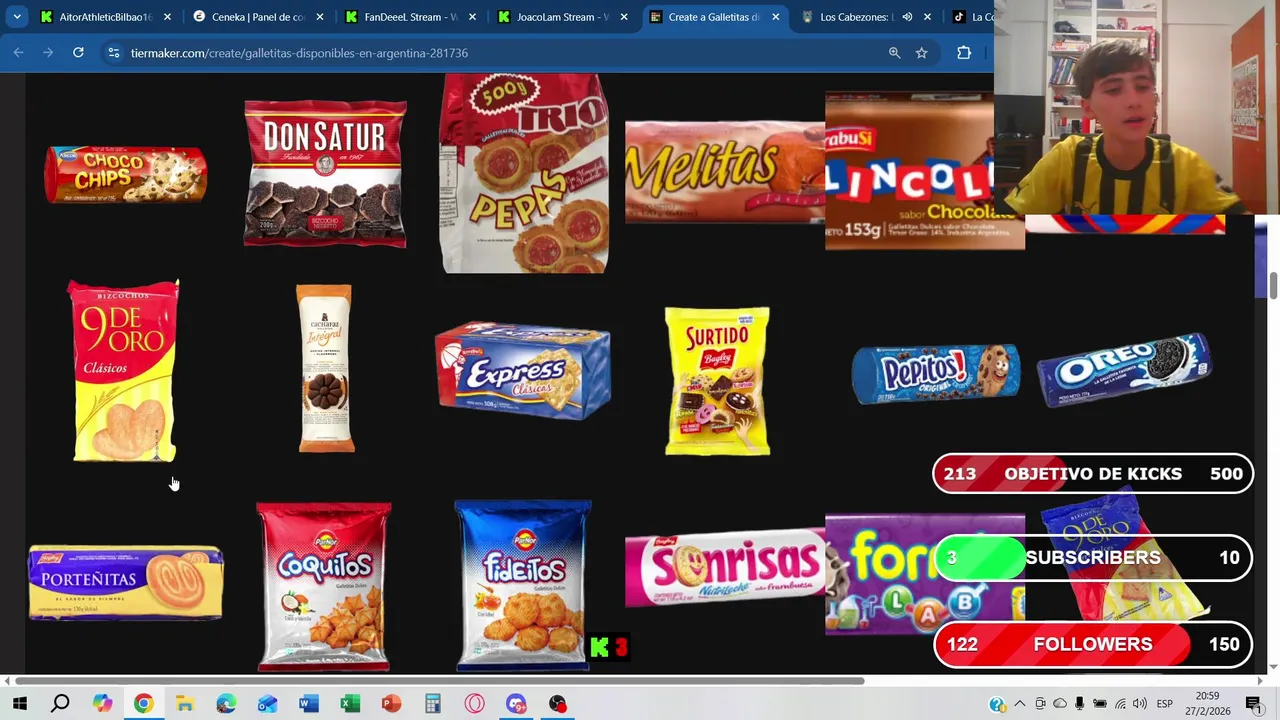Select the Choco Chips cookie image

(x=126, y=175)
